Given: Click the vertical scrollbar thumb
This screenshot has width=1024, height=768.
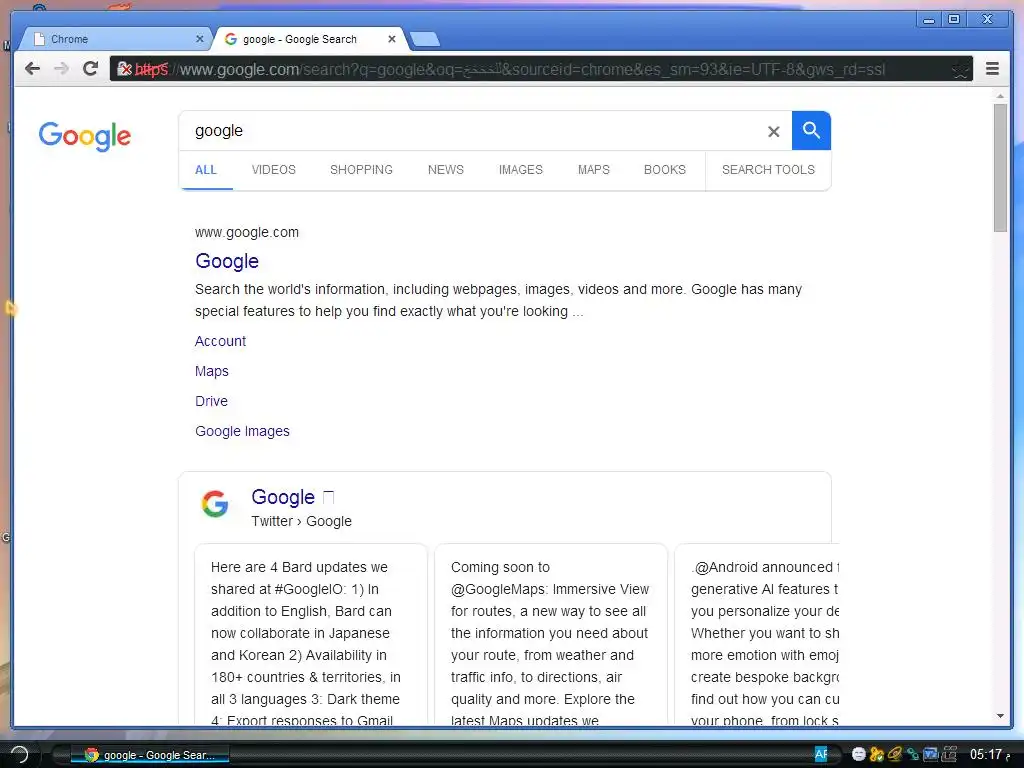Looking at the screenshot, I should click(x=1000, y=167).
